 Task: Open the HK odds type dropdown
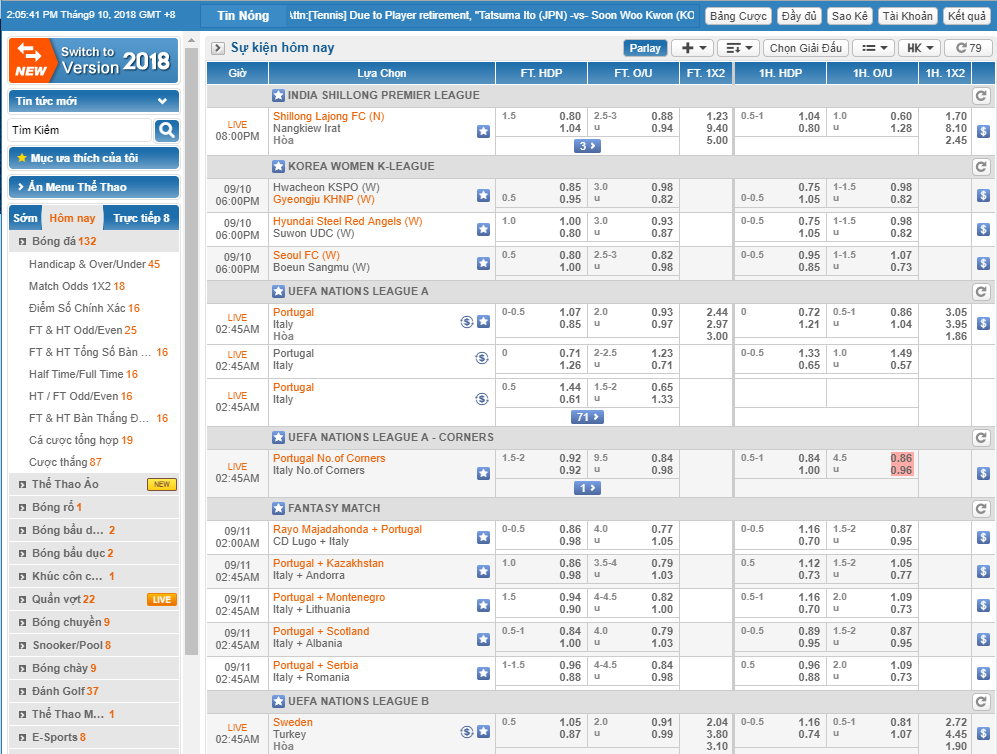(919, 48)
